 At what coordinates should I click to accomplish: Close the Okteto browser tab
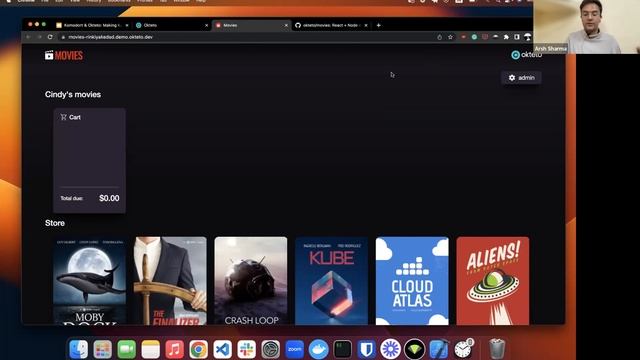coord(206,25)
